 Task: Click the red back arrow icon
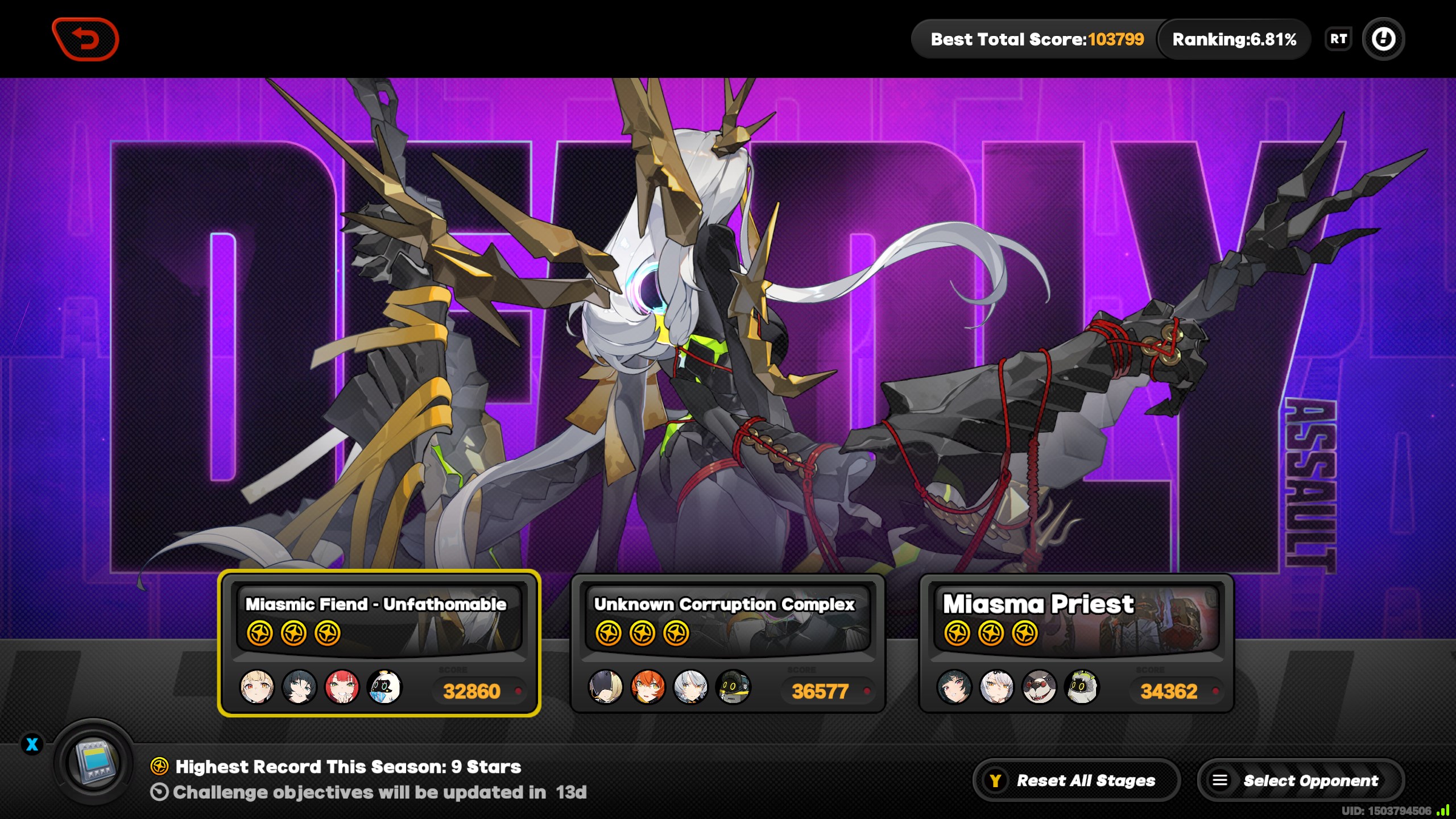pos(85,39)
